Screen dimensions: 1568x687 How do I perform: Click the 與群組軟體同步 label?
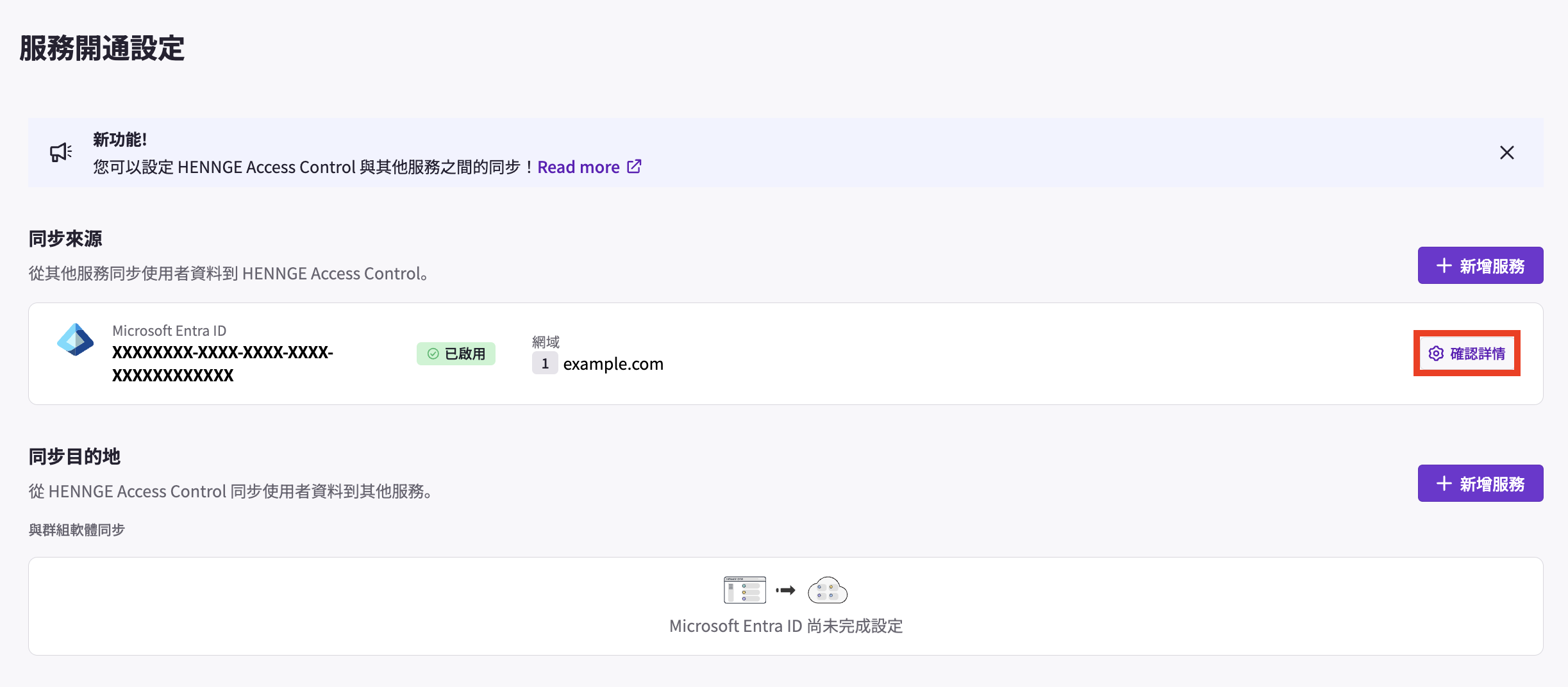tap(77, 530)
